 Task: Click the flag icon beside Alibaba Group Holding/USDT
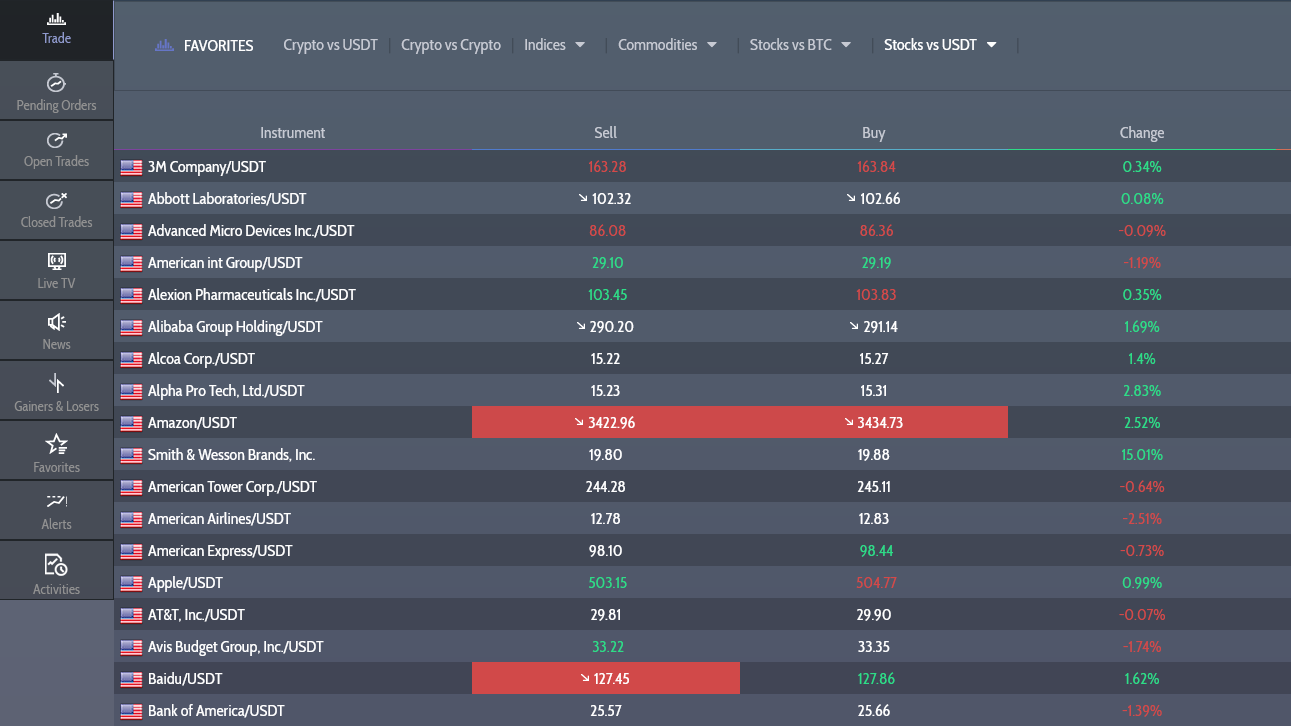(x=131, y=327)
